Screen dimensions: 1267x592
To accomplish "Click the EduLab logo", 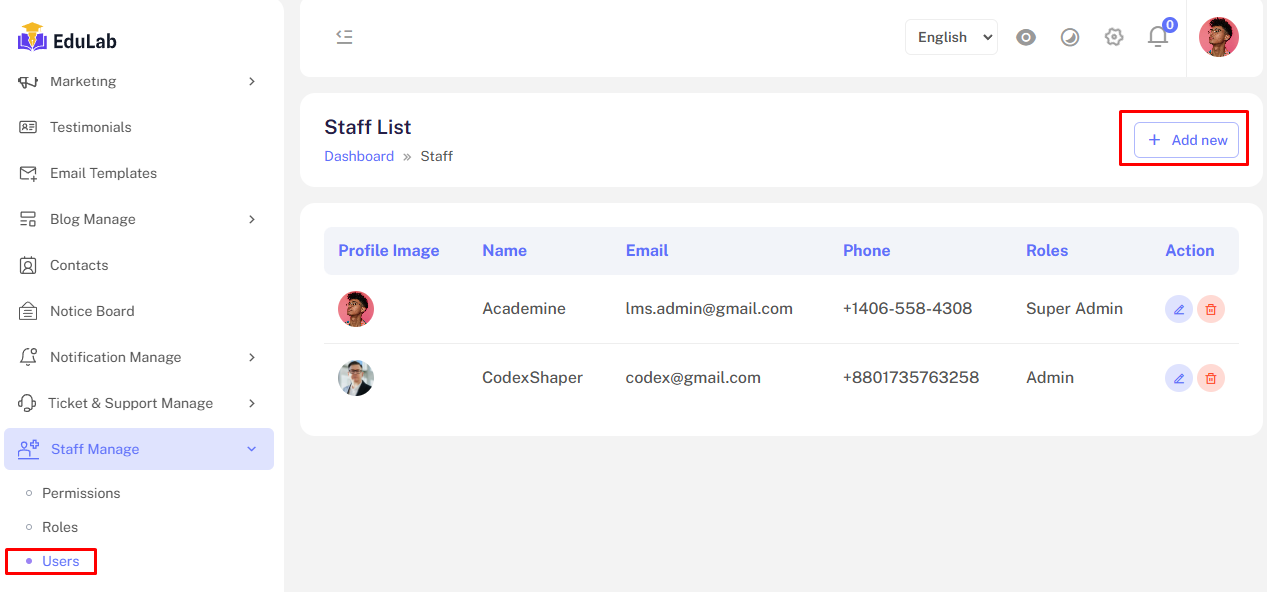I will pyautogui.click(x=68, y=40).
